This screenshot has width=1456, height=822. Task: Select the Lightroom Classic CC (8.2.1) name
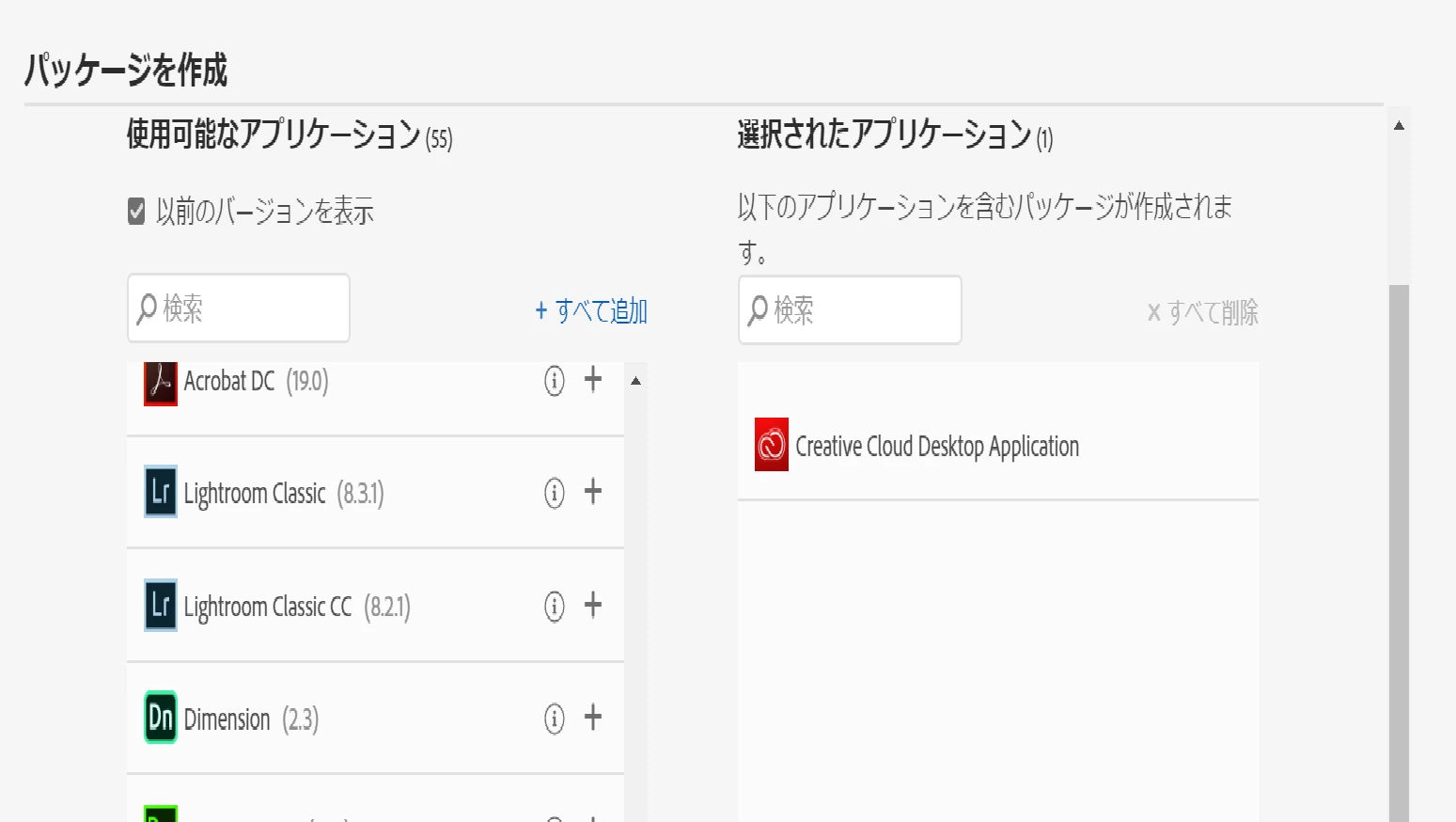click(297, 608)
